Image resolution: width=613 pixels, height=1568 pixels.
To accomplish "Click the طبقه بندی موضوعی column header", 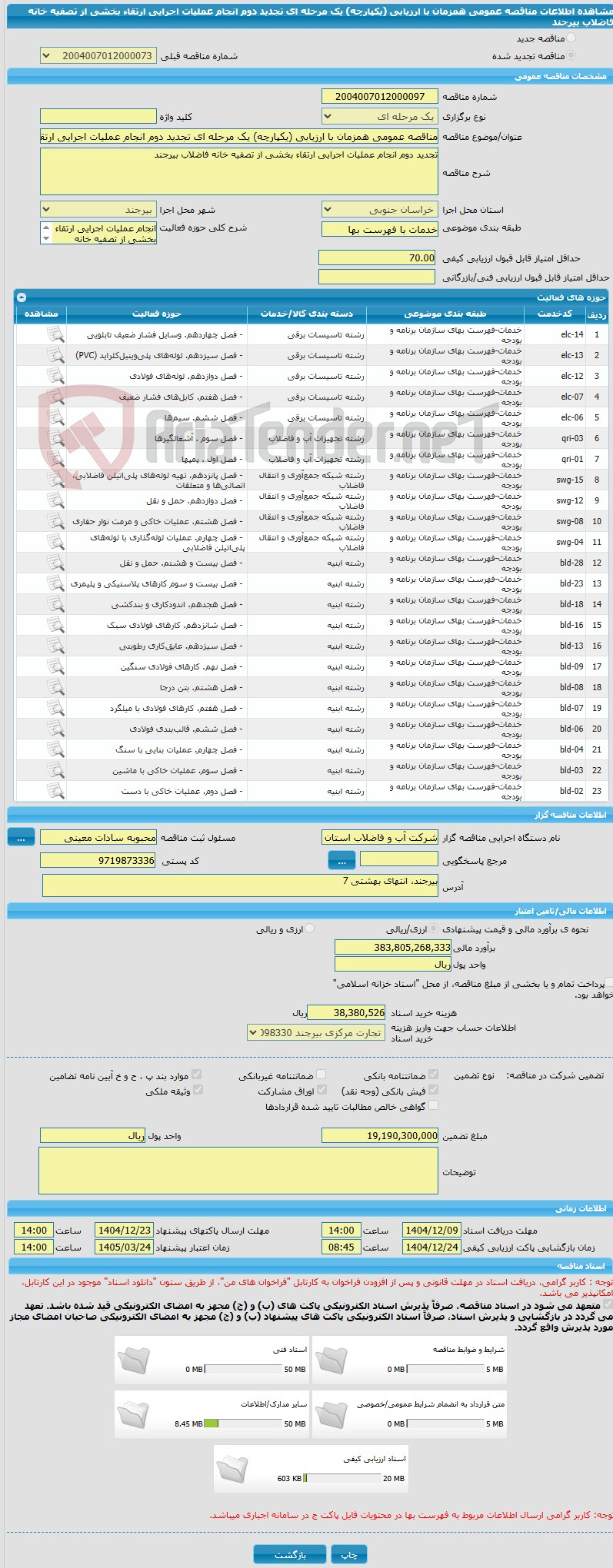I will coord(445,314).
